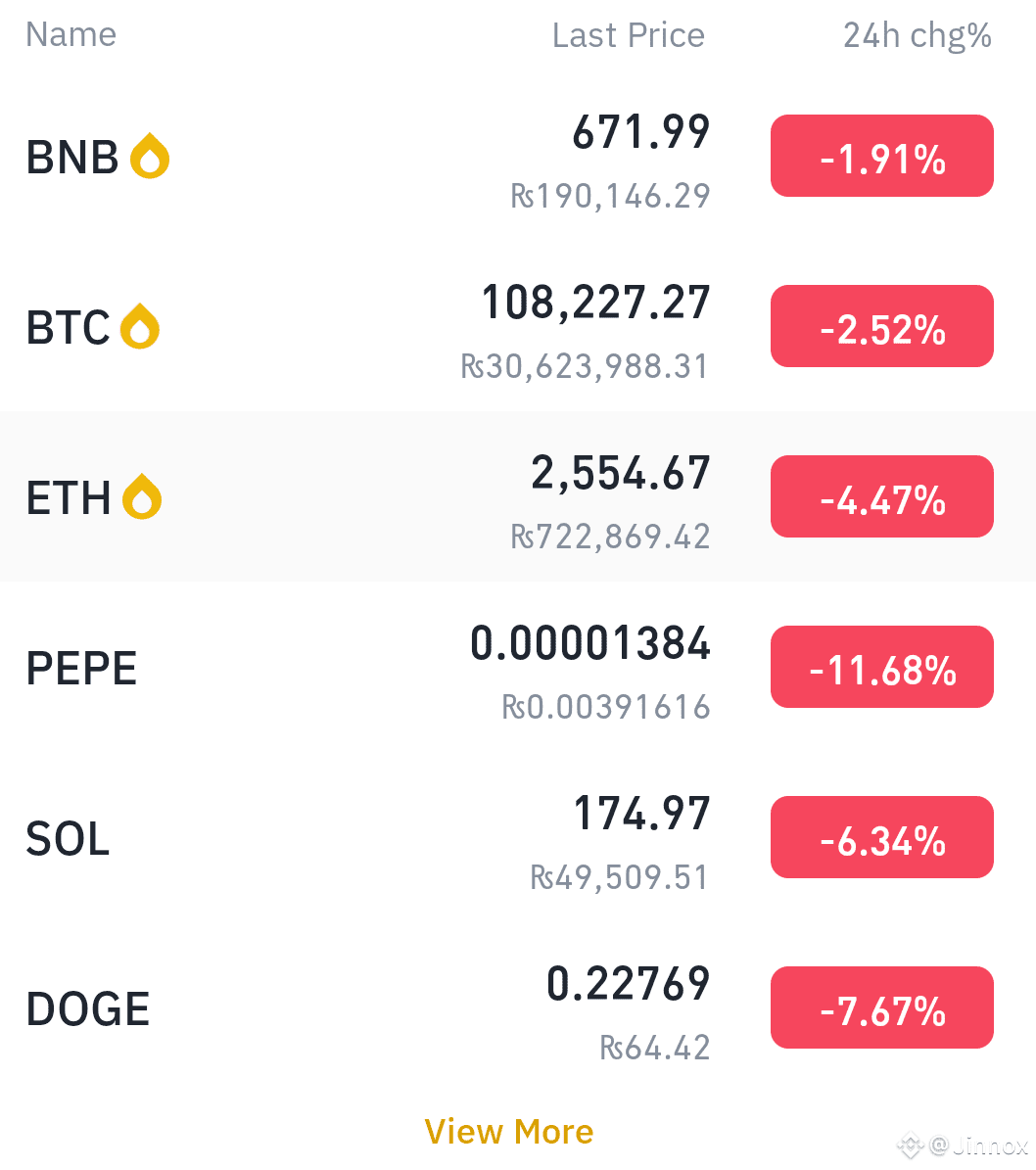Sort list by 24h chg% header

(918, 36)
